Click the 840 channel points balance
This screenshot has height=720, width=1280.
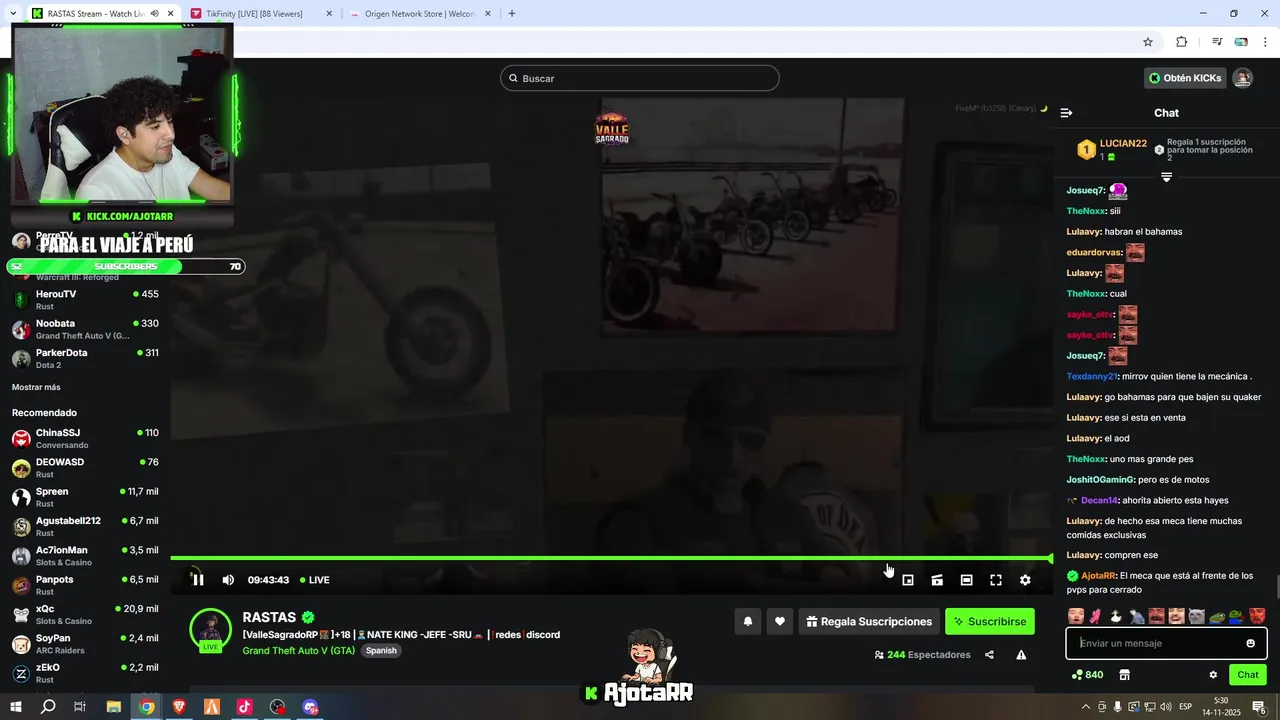1087,675
